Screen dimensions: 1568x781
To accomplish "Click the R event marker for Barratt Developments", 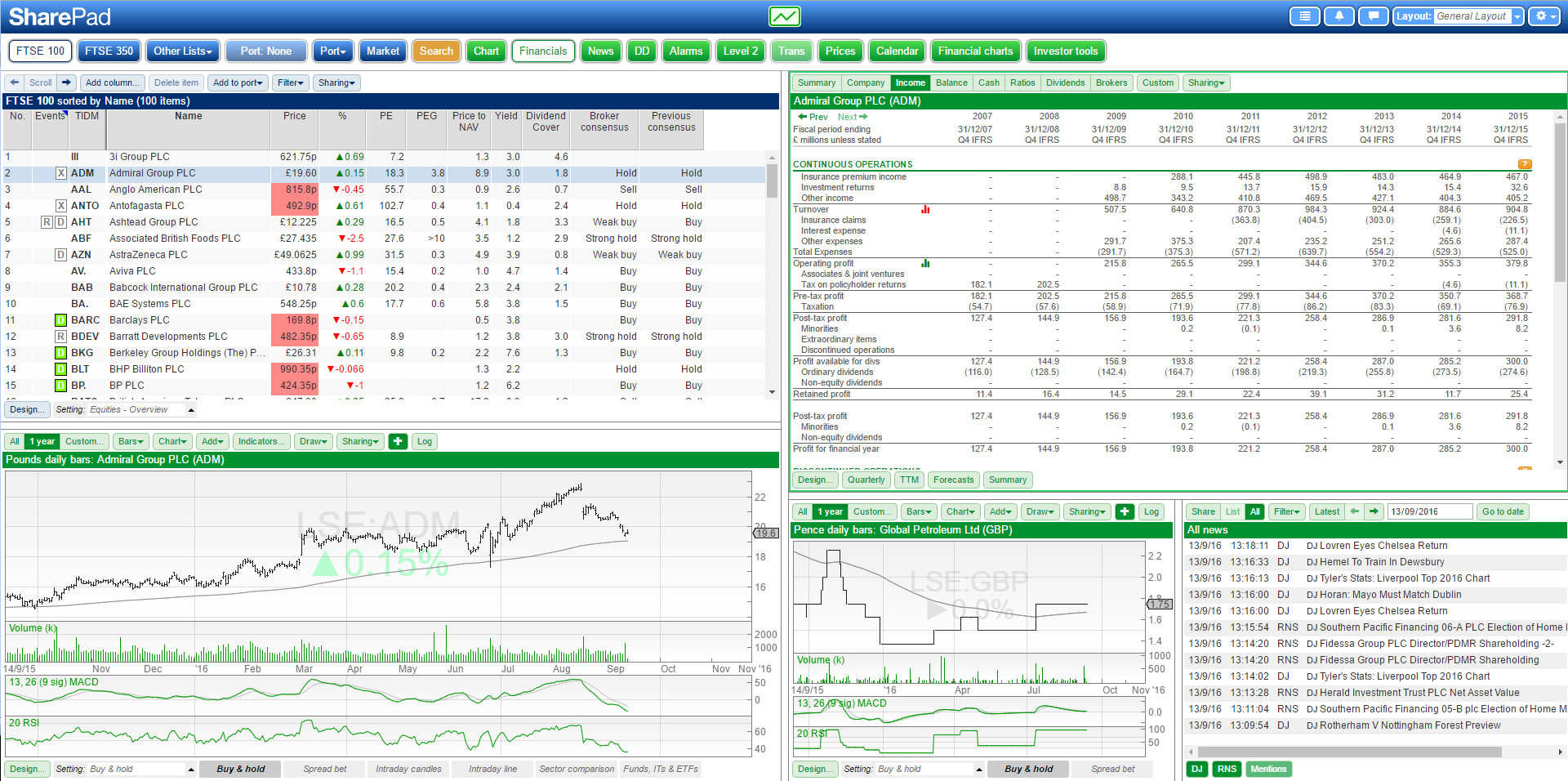I will point(60,337).
